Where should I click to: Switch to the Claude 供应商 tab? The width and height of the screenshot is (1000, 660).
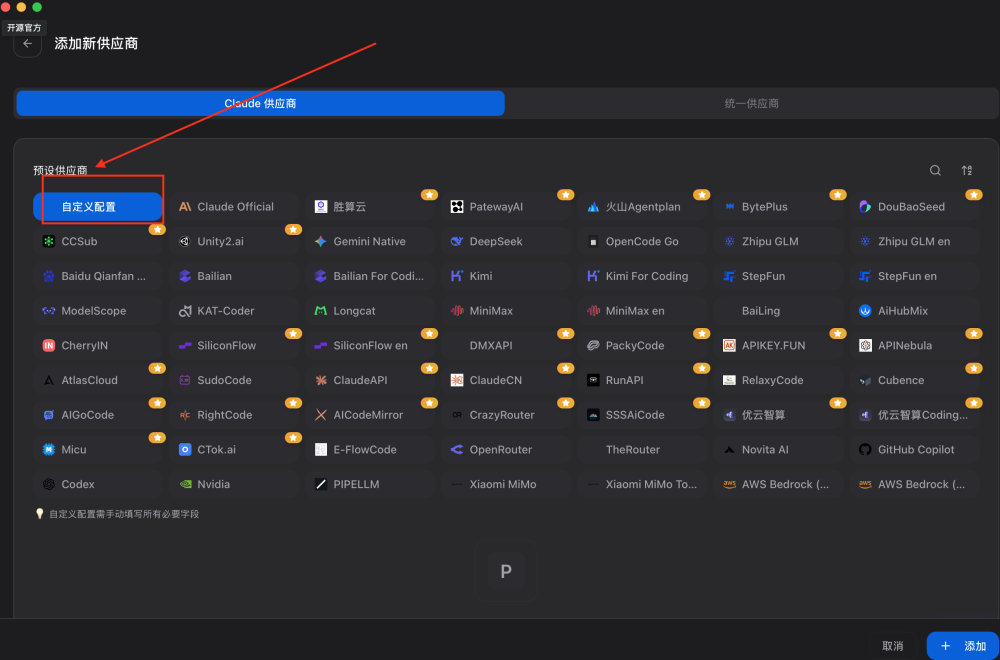[260, 103]
